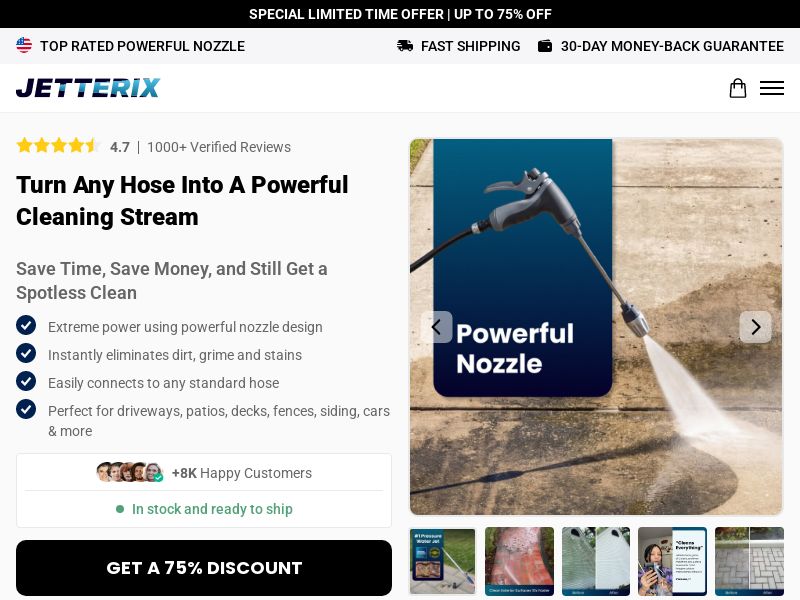Click the GET A 75% DISCOUNT button

[x=204, y=567]
